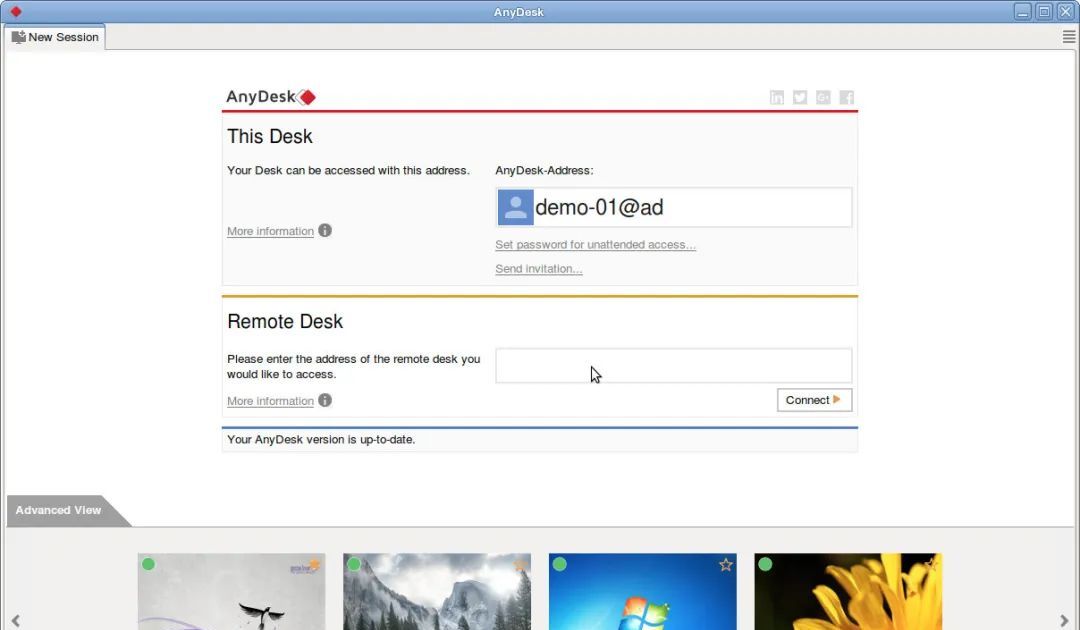Toggle favorite star on yellow flower thumbnail

click(931, 565)
